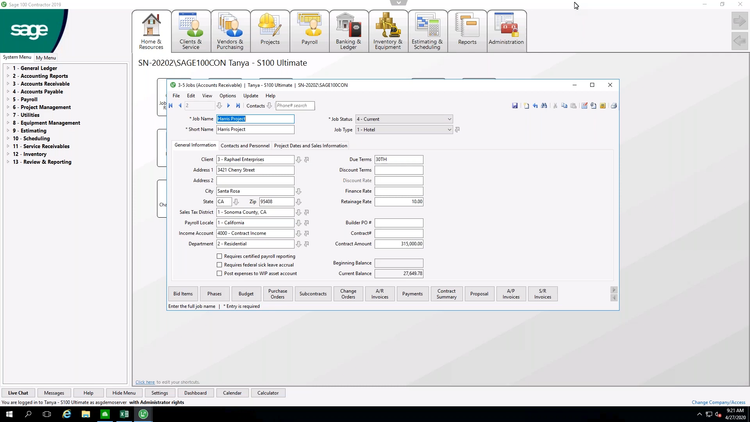This screenshot has height=422, width=750.
Task: Open the Reports module icon
Action: 467,31
